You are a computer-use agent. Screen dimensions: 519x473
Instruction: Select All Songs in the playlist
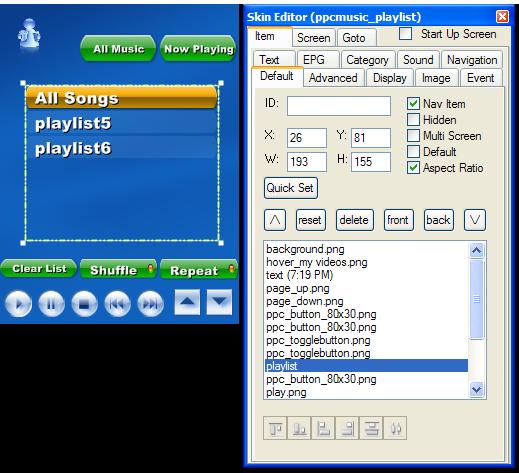pos(122,97)
